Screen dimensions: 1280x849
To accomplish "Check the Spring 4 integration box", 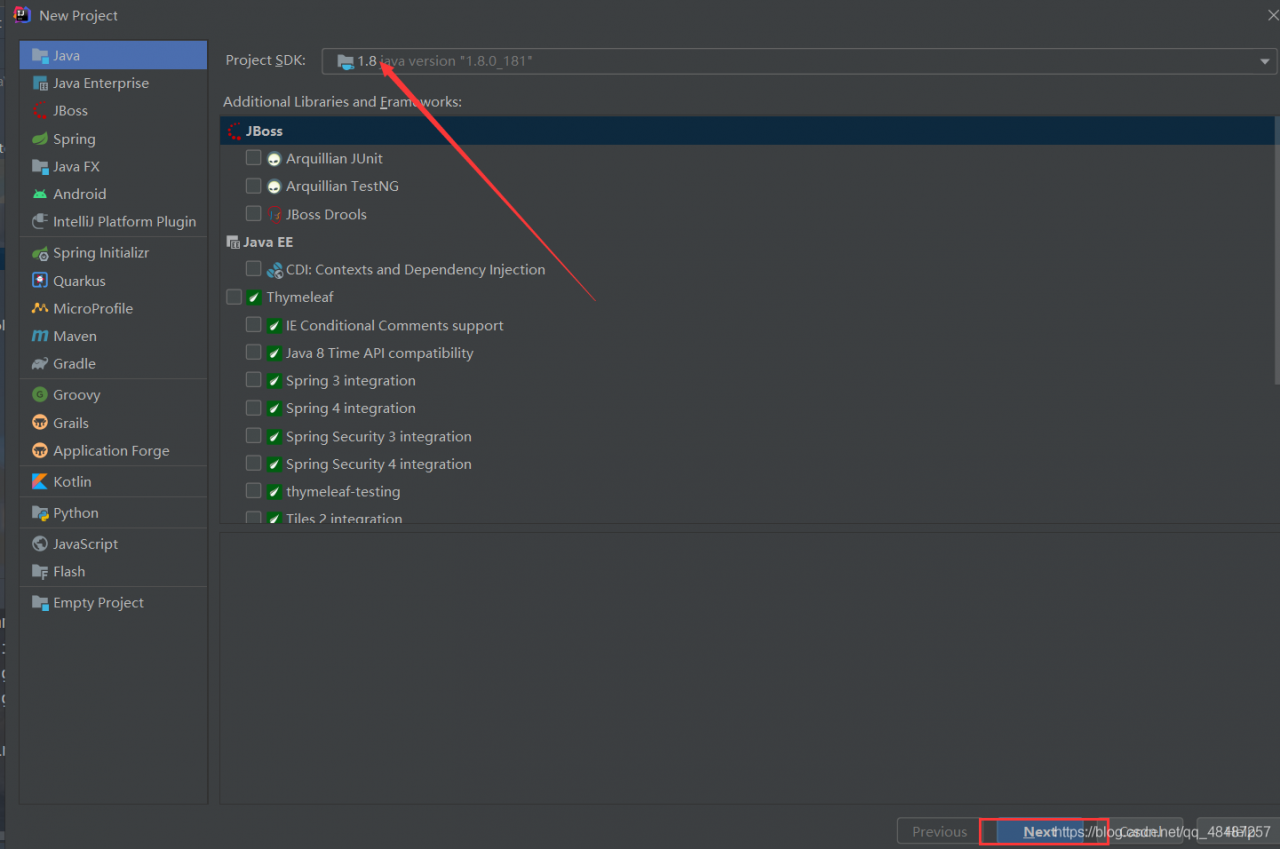I will point(253,408).
